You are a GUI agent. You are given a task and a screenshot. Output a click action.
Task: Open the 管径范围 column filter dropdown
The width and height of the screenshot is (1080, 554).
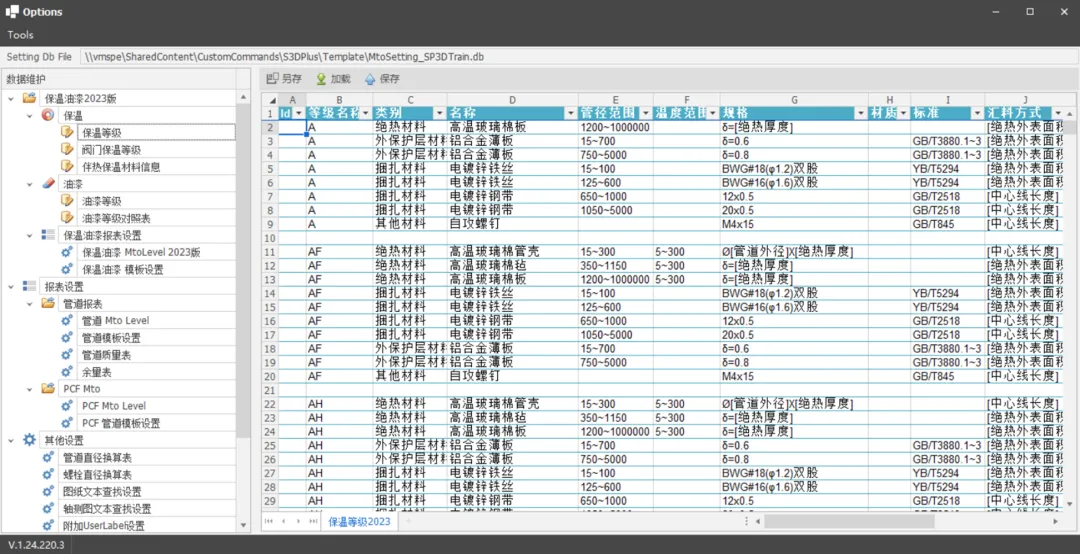click(645, 113)
